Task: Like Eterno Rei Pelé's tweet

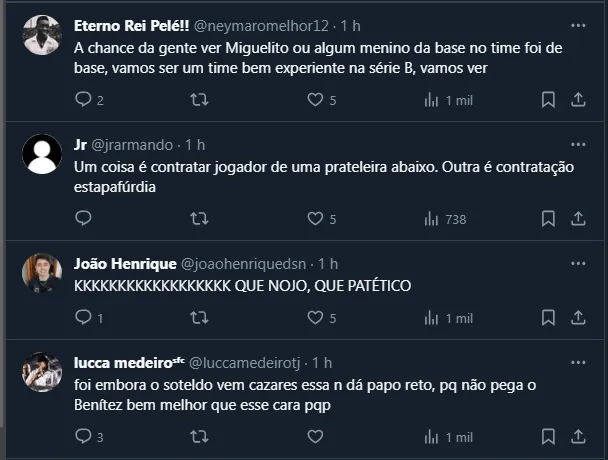Action: (x=315, y=100)
